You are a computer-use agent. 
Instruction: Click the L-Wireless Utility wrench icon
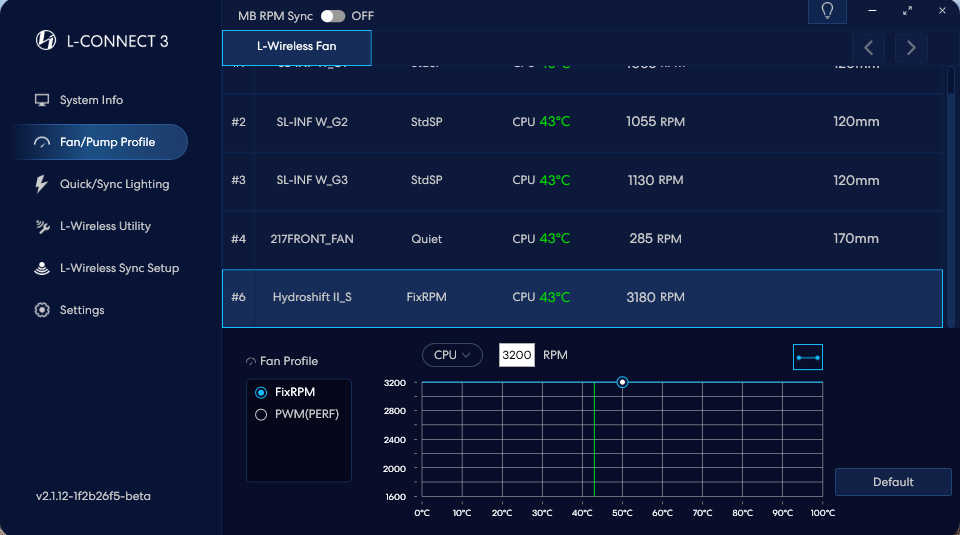coord(42,227)
